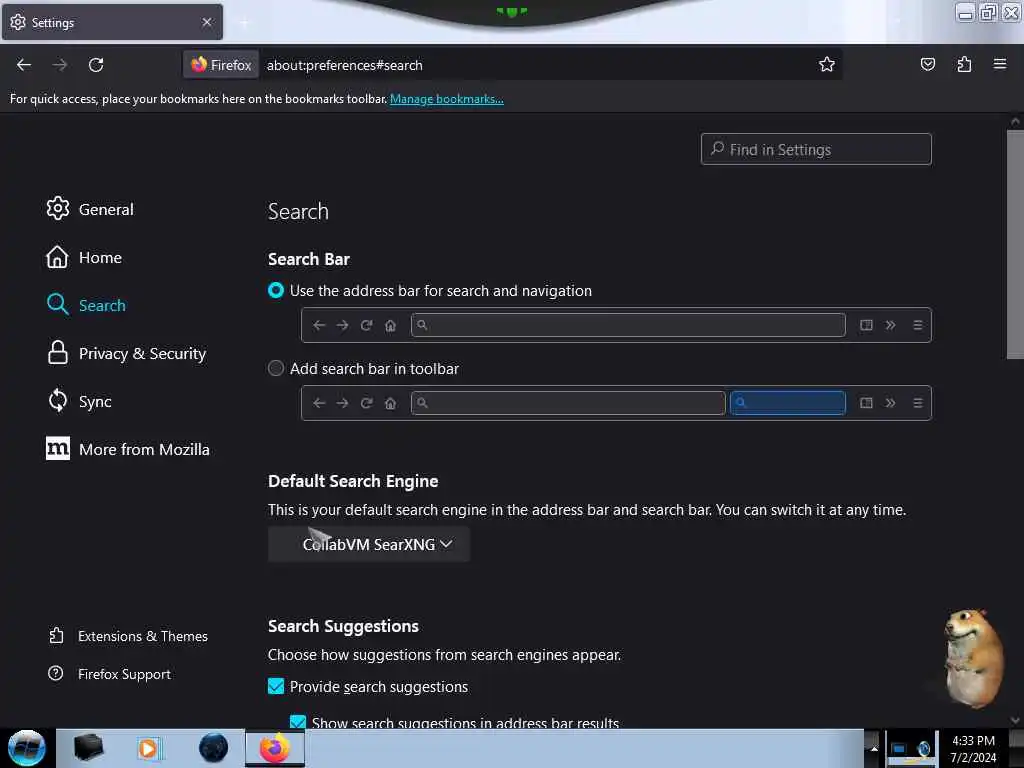
Task: Open the General settings category
Action: [x=90, y=209]
